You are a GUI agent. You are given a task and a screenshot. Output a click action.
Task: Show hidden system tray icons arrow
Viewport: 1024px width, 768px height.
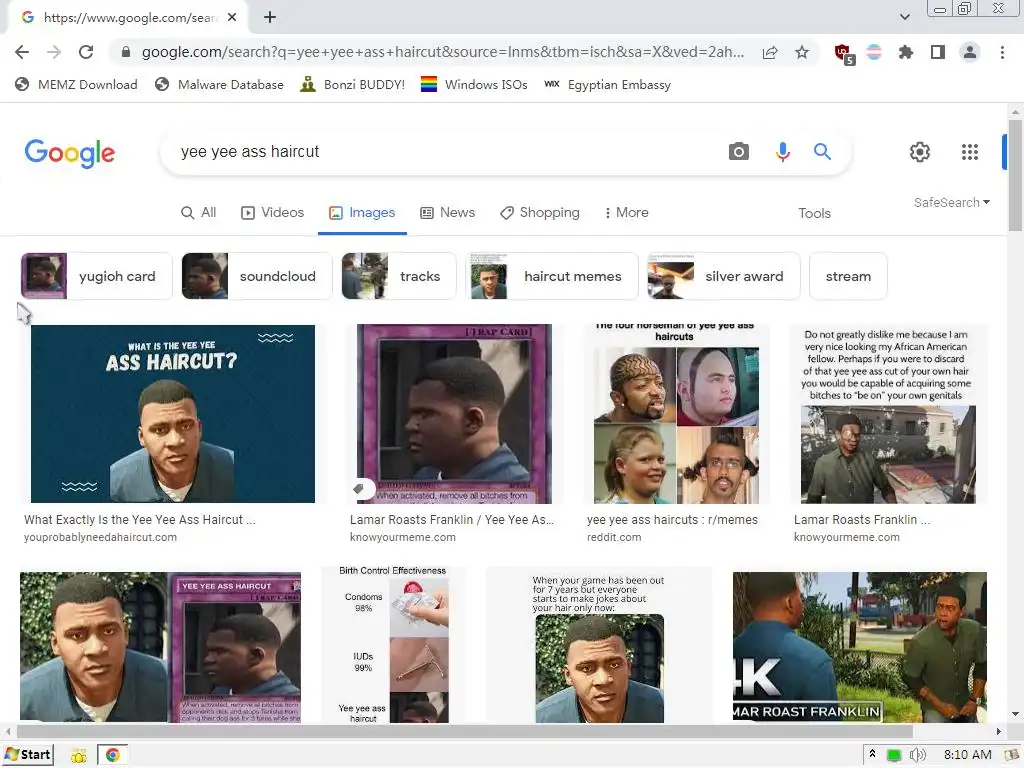(x=872, y=754)
